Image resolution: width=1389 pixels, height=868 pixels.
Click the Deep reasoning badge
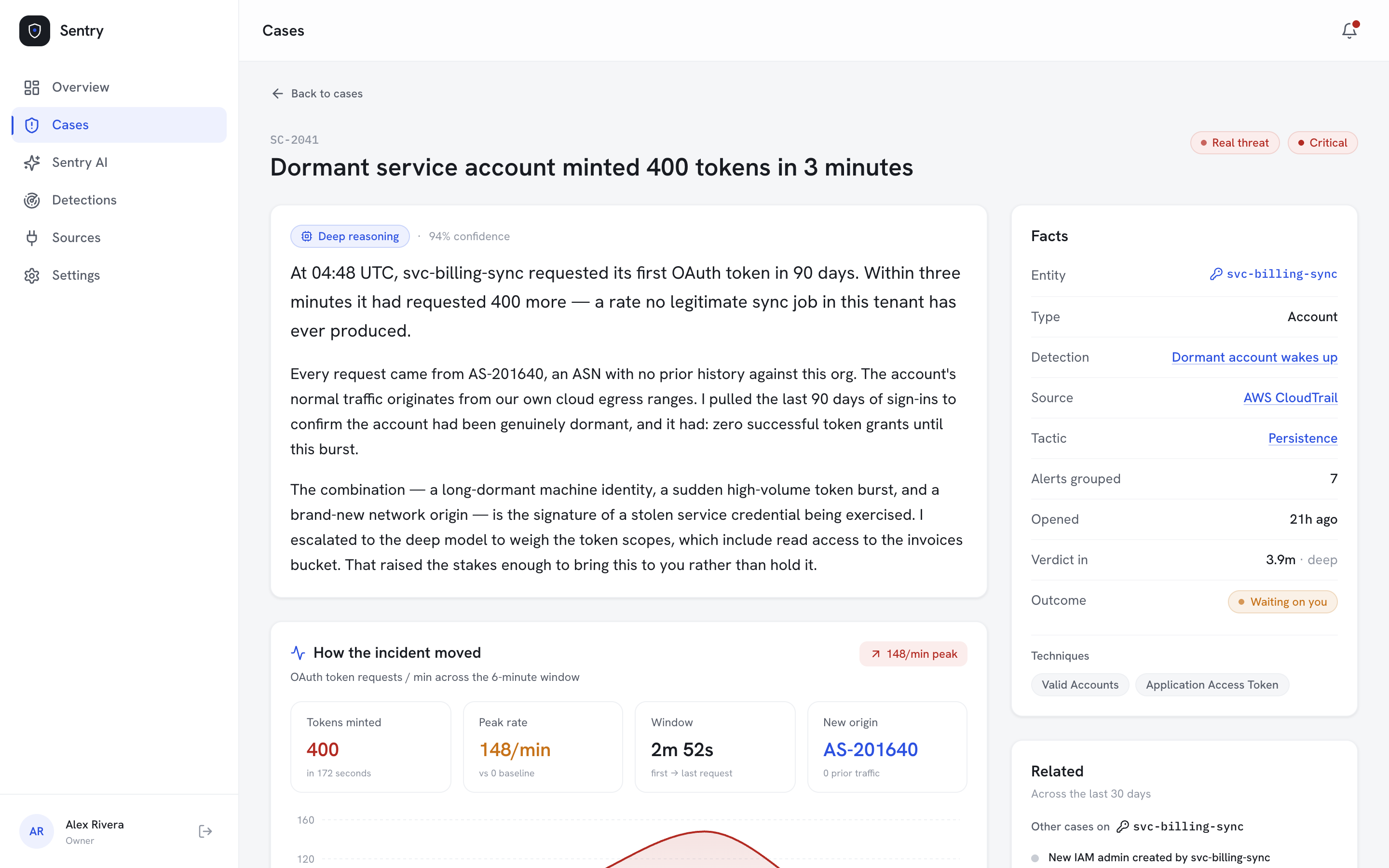(x=350, y=236)
